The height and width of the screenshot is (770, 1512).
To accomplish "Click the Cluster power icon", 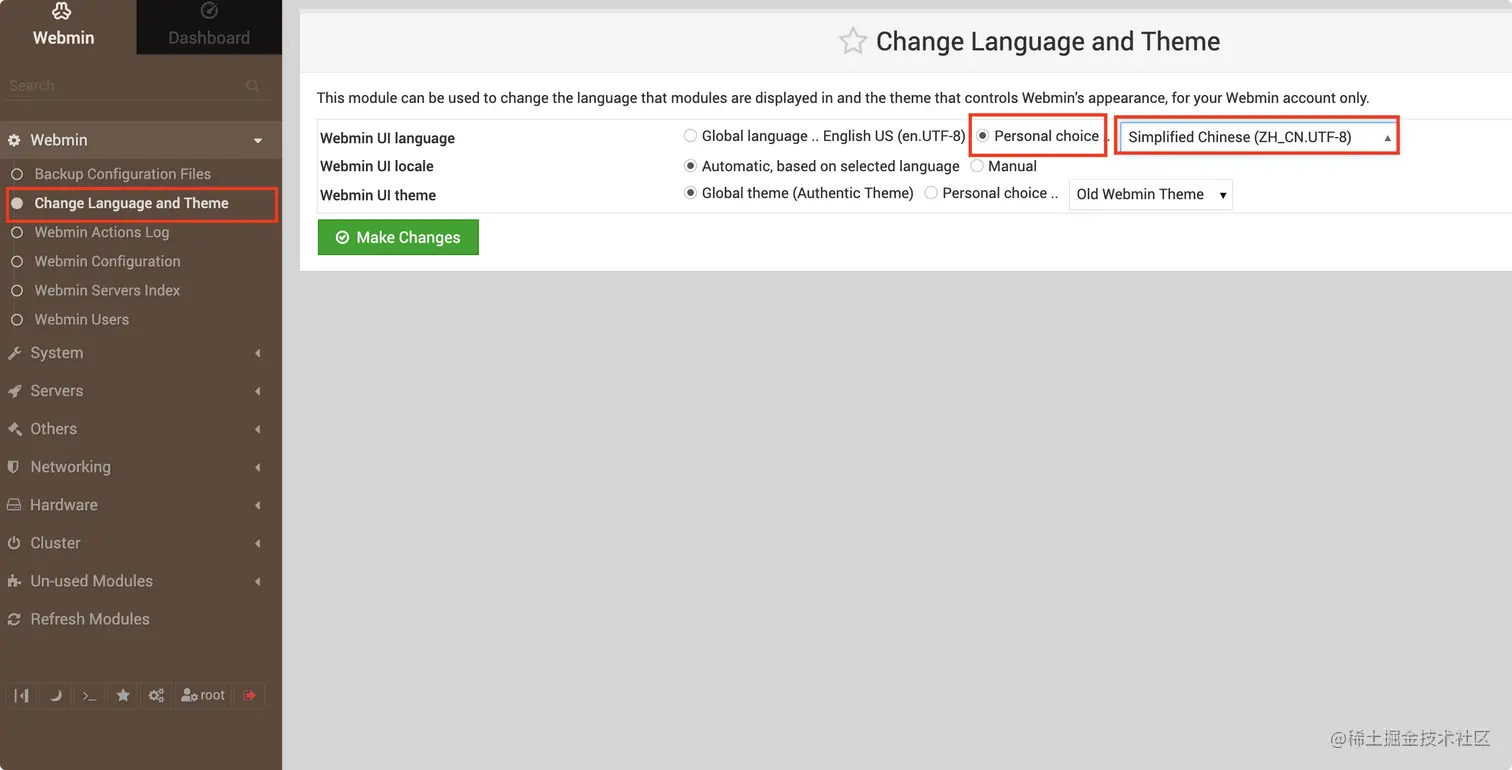I will [14, 543].
